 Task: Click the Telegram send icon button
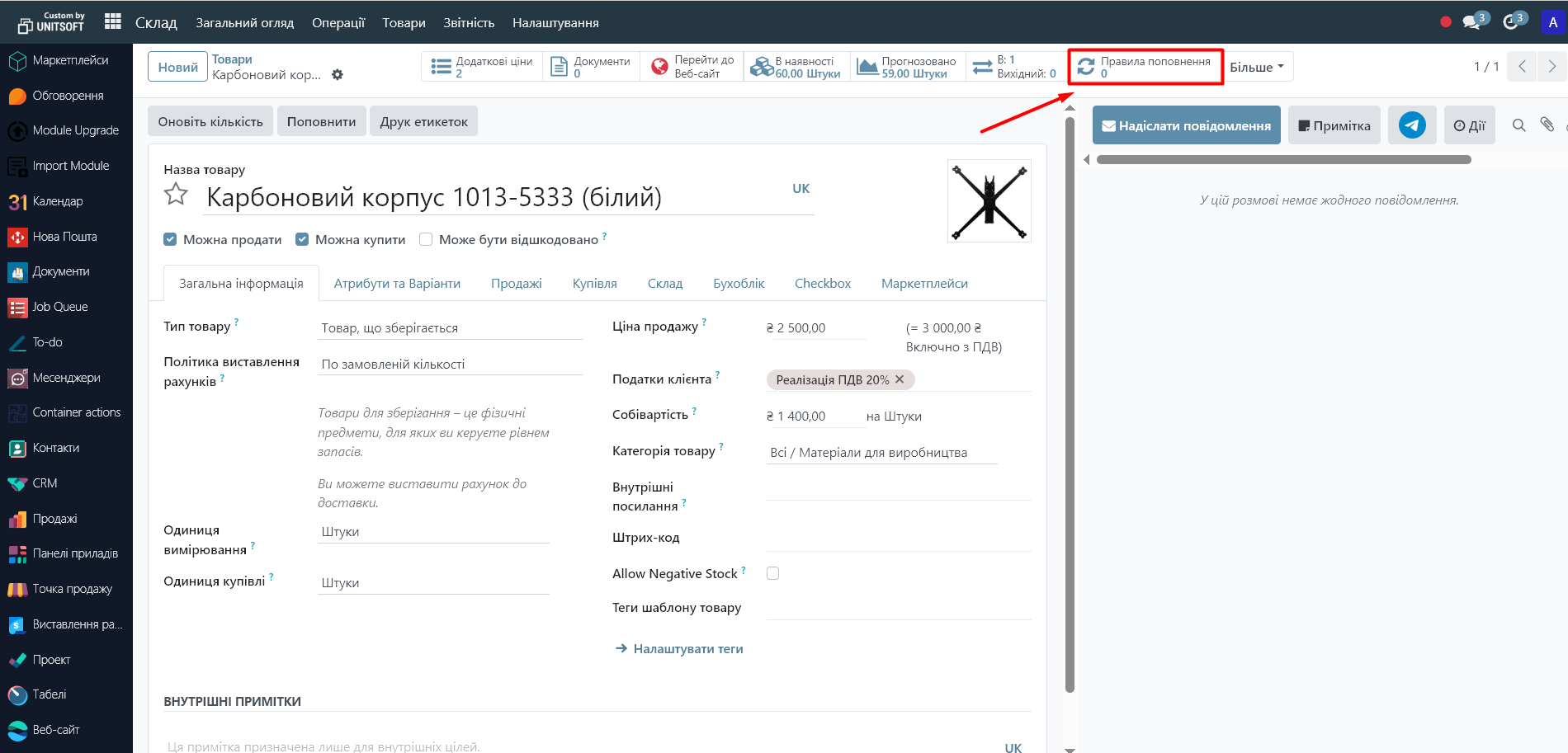[x=1411, y=125]
